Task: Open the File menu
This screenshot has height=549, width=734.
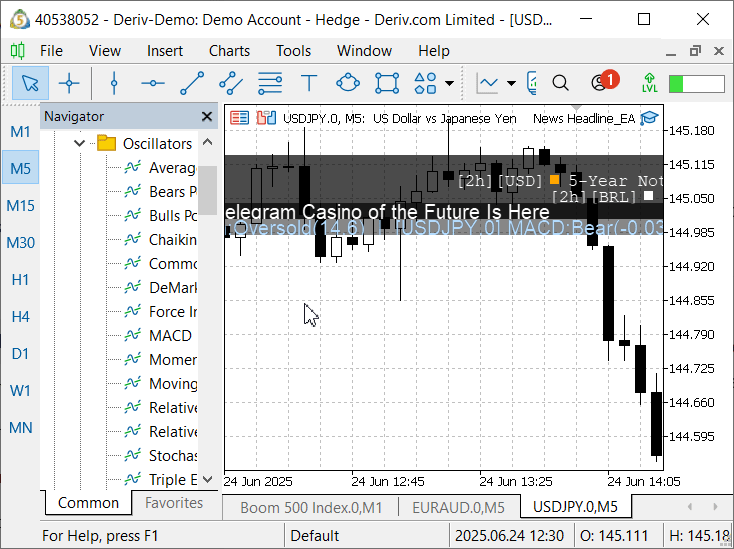Action: point(51,51)
